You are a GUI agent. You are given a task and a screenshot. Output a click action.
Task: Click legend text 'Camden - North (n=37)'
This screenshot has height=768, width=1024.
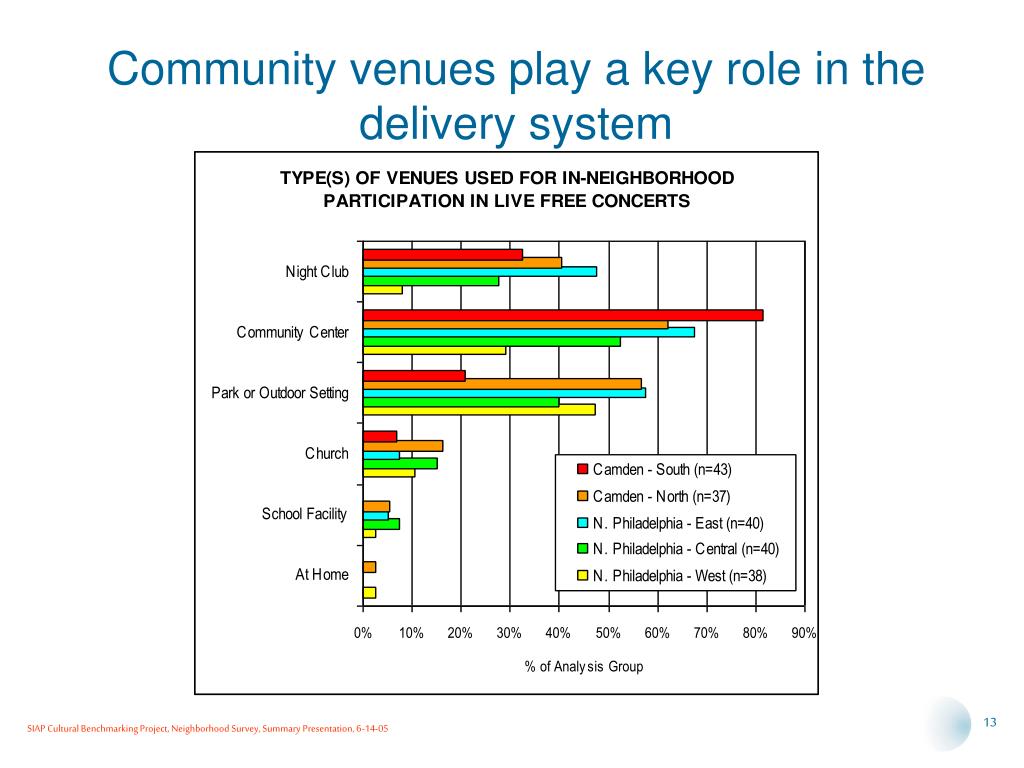[662, 496]
